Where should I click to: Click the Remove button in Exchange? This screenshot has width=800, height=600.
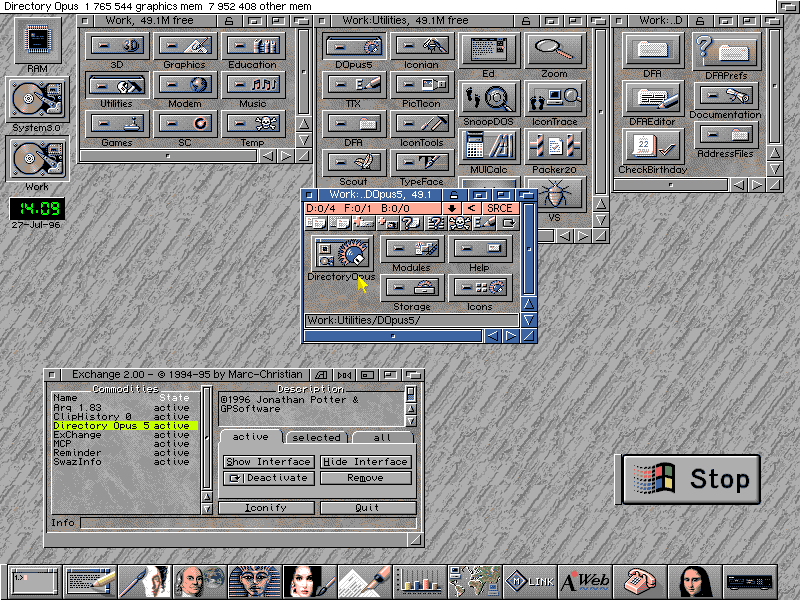tap(366, 478)
